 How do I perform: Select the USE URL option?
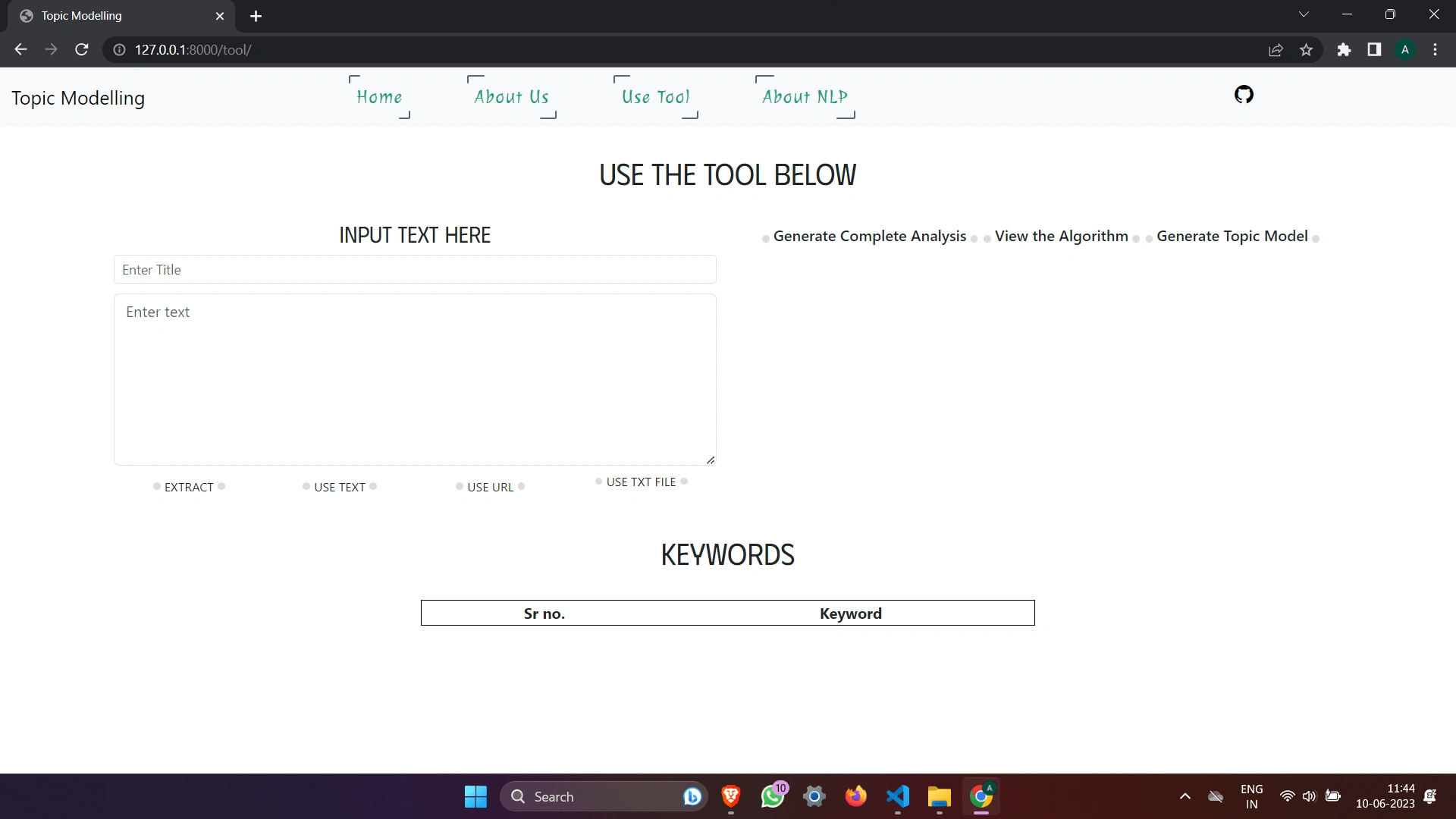[x=490, y=487]
